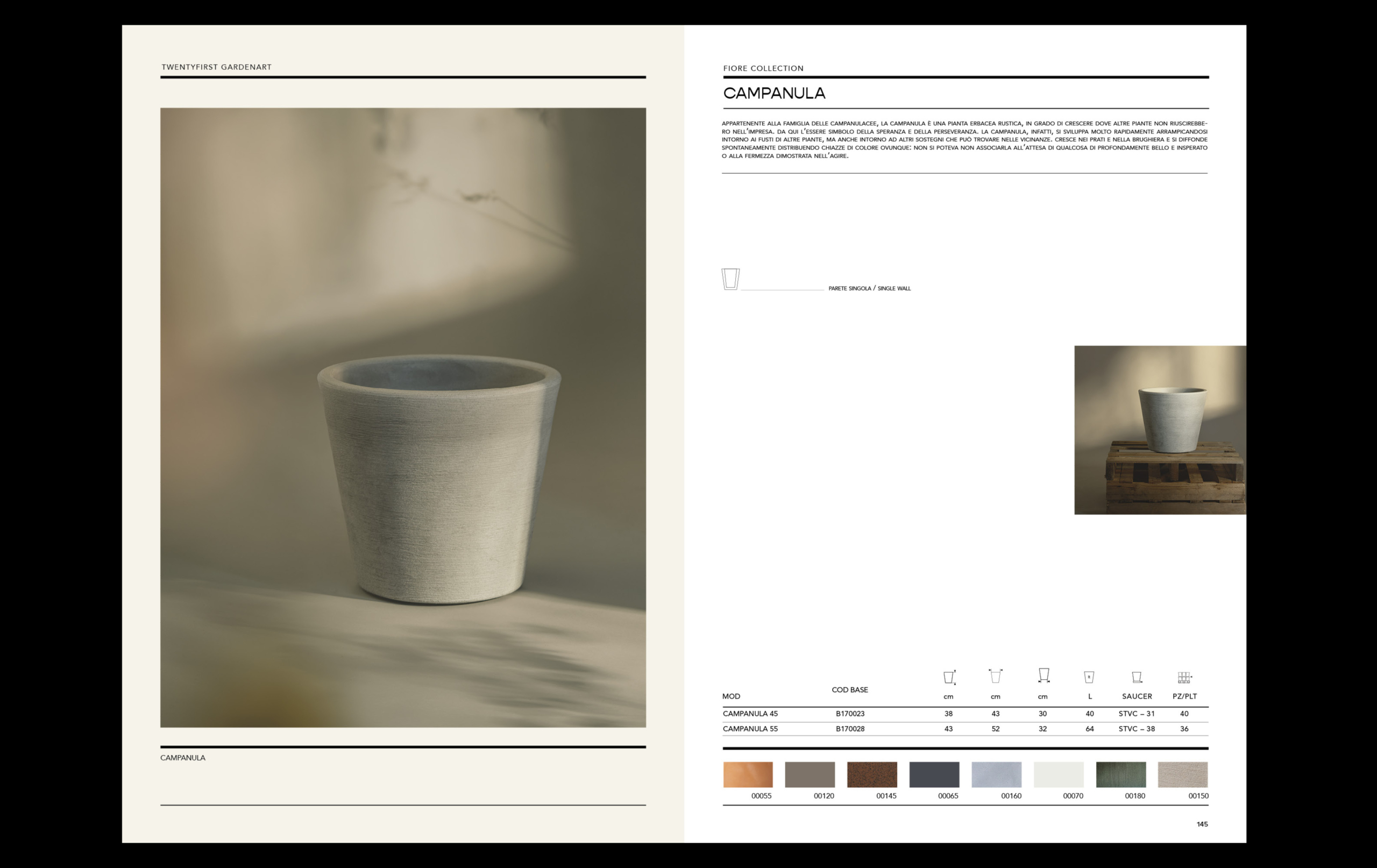Click the saucer pot icon
Viewport: 1377px width, 868px height.
click(x=1137, y=678)
